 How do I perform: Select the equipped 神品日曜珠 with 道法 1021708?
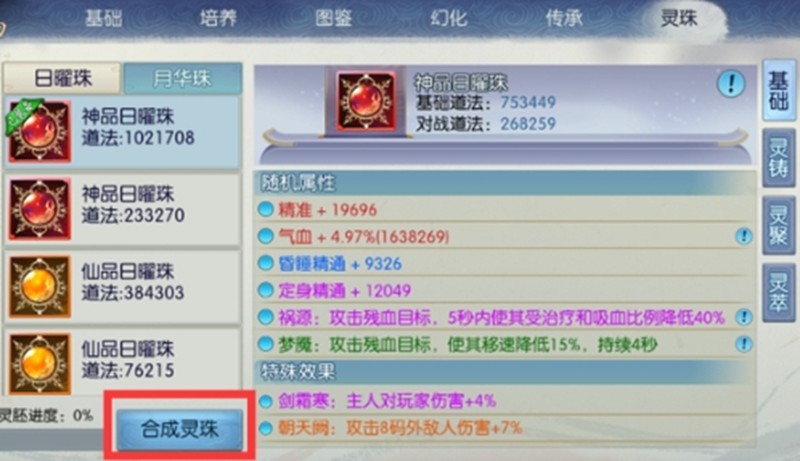(x=122, y=132)
